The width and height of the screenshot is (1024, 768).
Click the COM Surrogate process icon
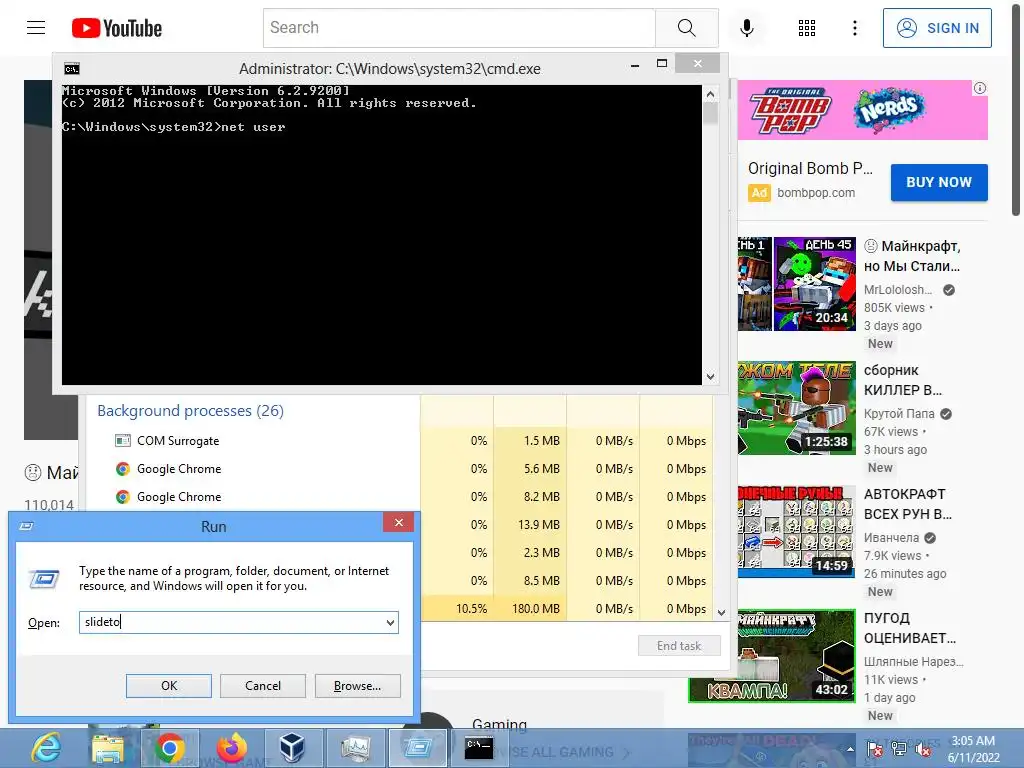(x=122, y=441)
